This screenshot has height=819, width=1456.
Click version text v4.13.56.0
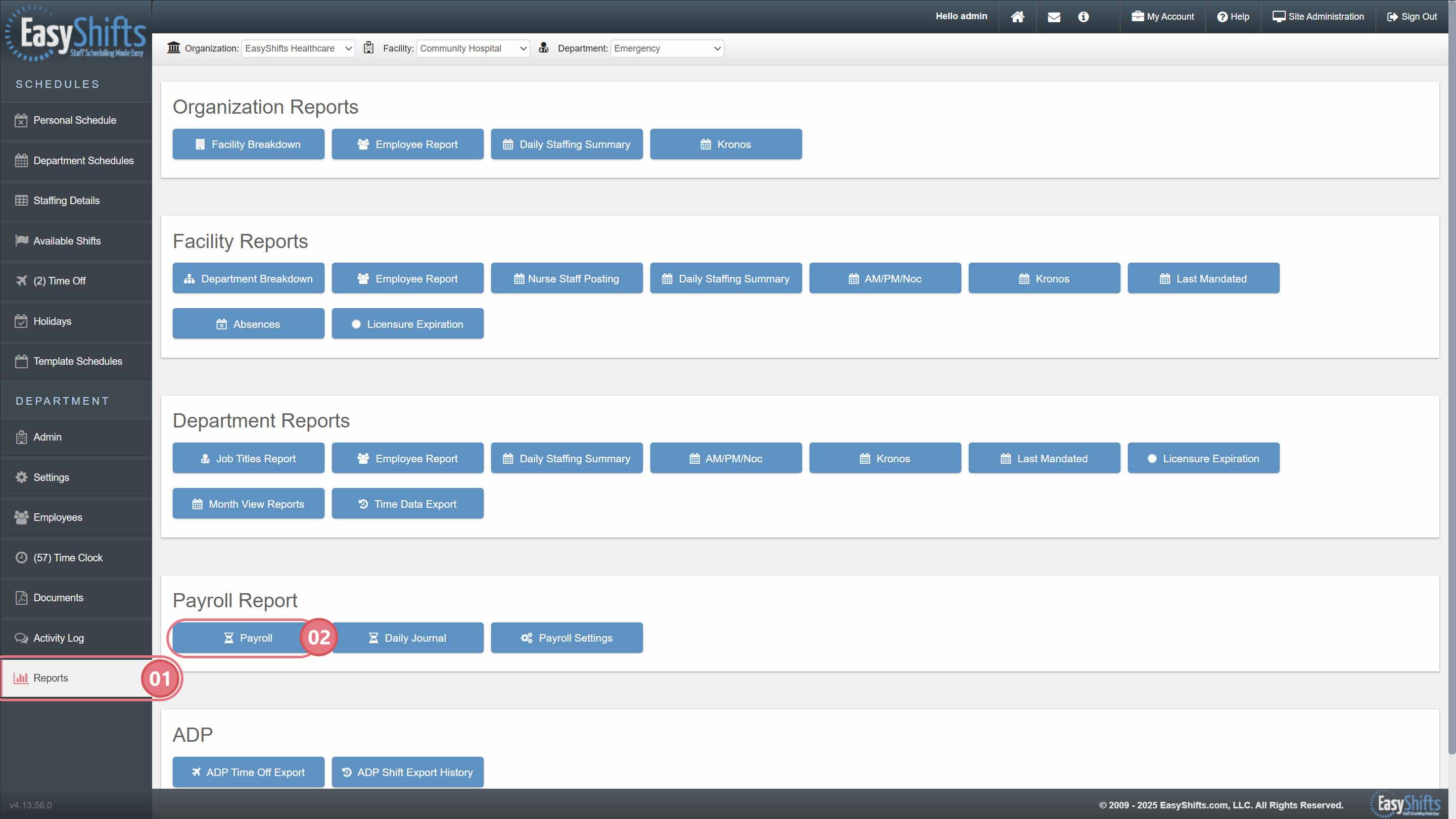click(x=30, y=805)
